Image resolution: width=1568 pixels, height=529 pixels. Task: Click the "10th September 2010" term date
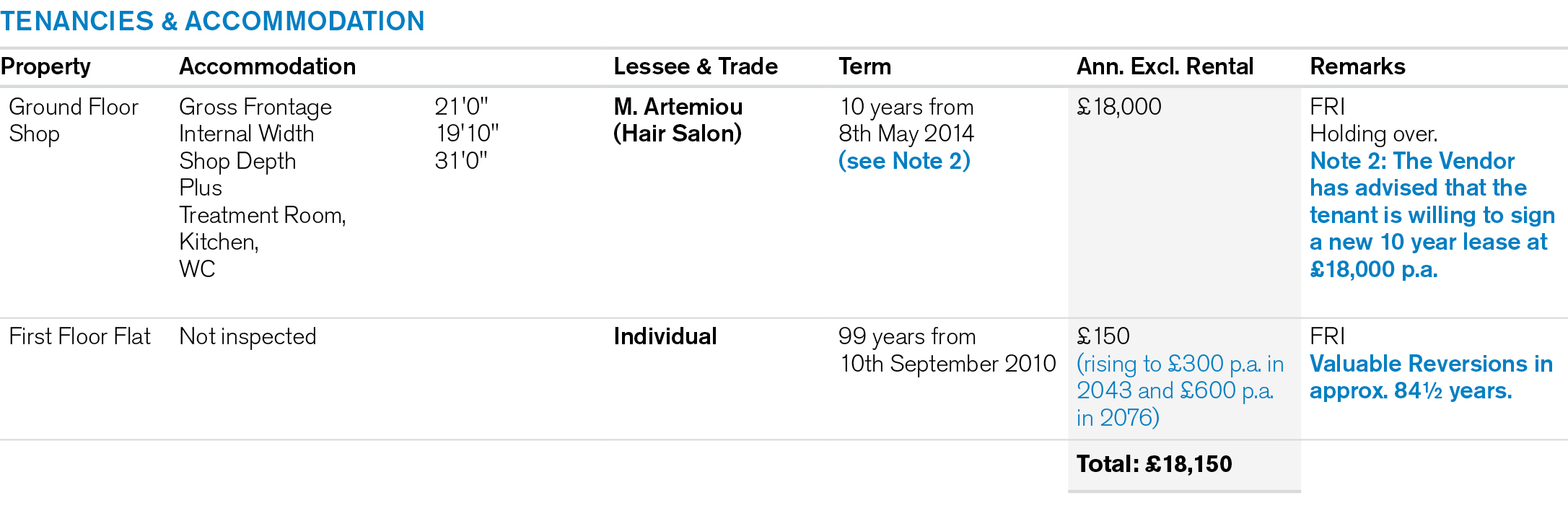[947, 364]
